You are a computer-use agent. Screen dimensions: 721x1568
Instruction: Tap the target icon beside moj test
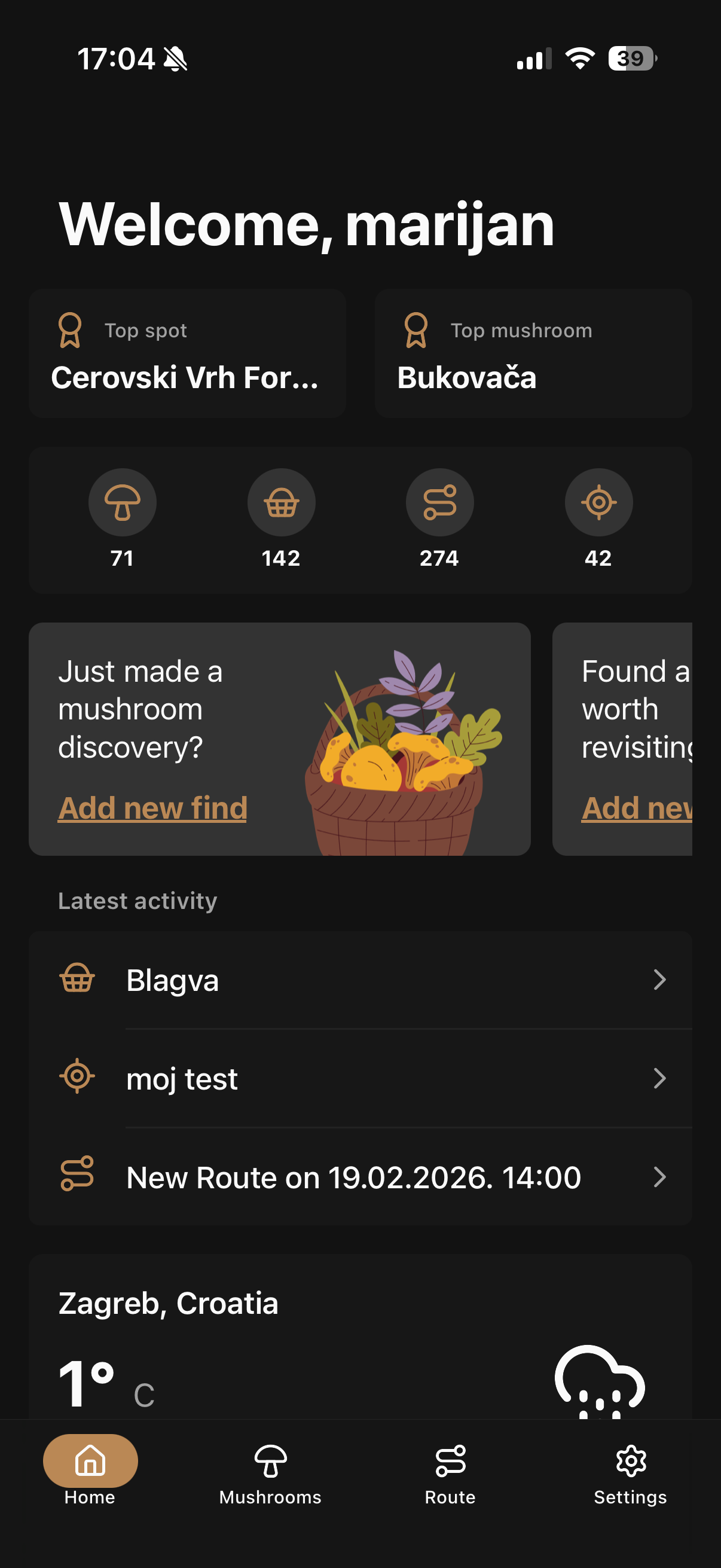tap(77, 1076)
